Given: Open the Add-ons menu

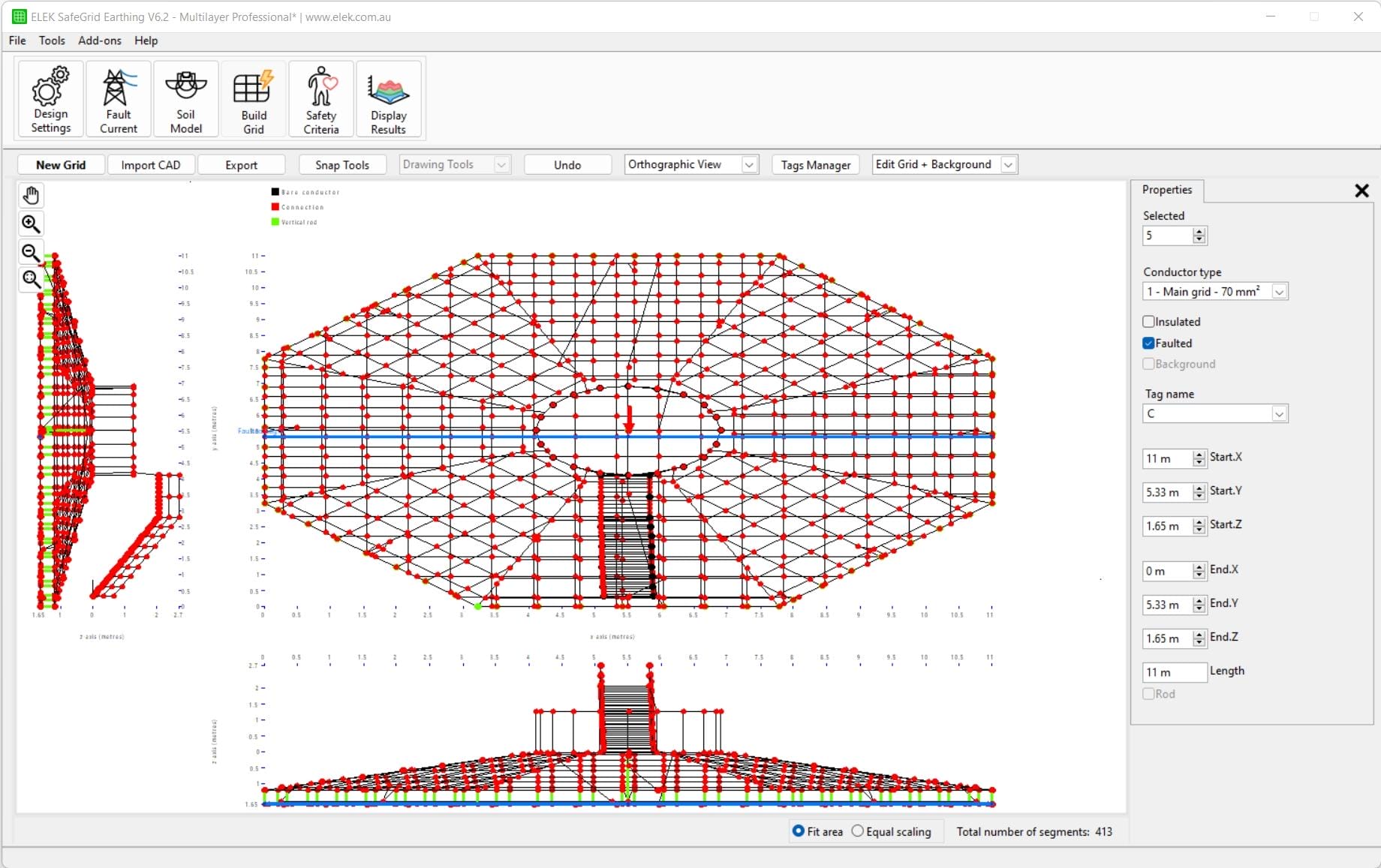Looking at the screenshot, I should pyautogui.click(x=98, y=41).
